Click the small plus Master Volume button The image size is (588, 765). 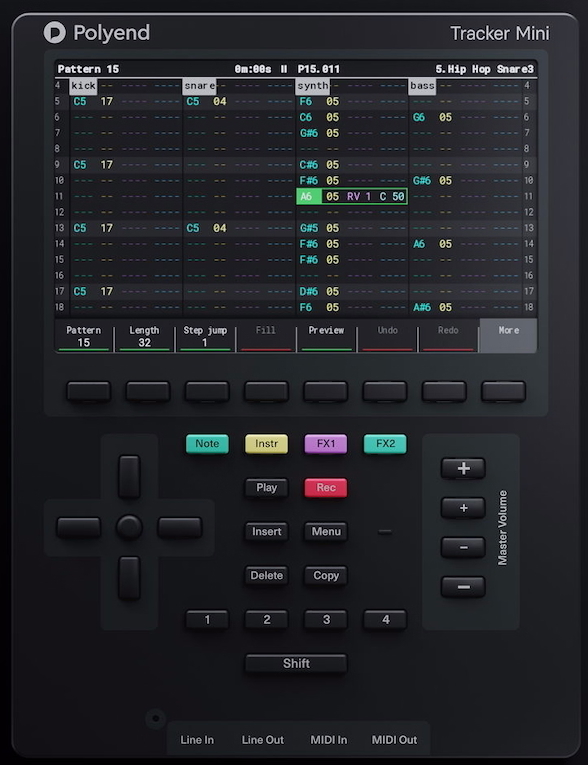(463, 508)
